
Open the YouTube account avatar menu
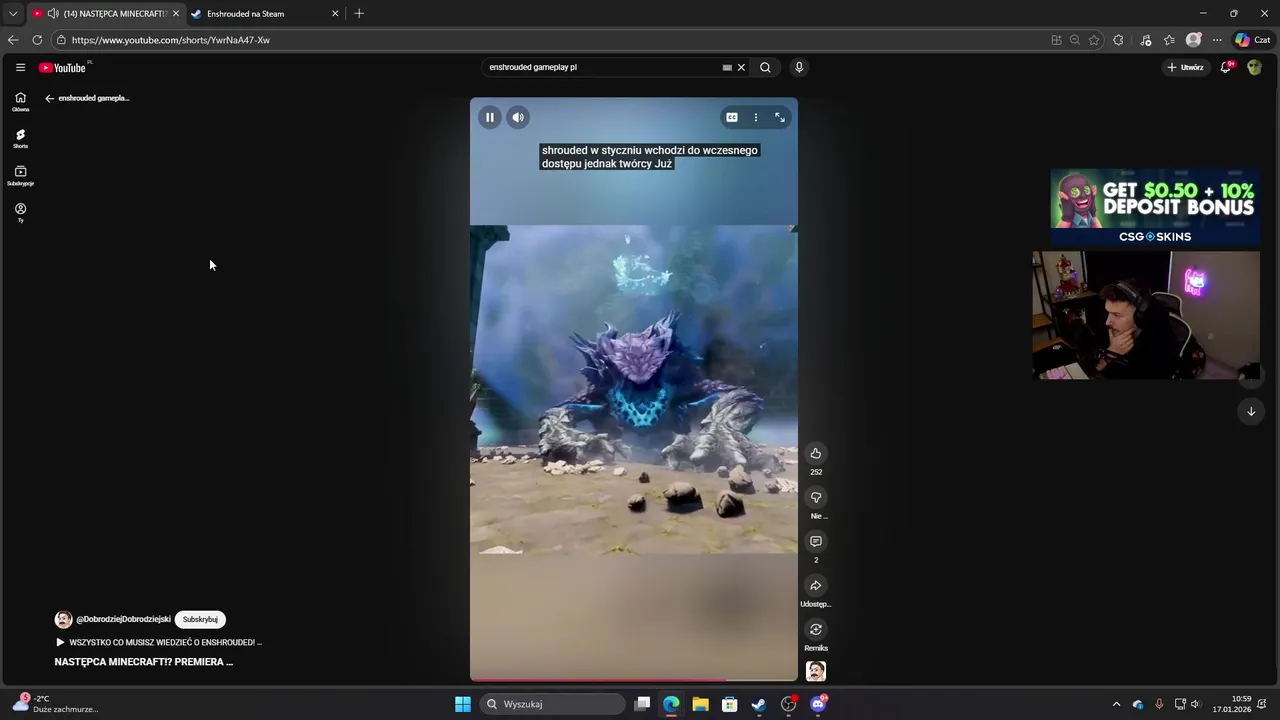[x=1254, y=67]
